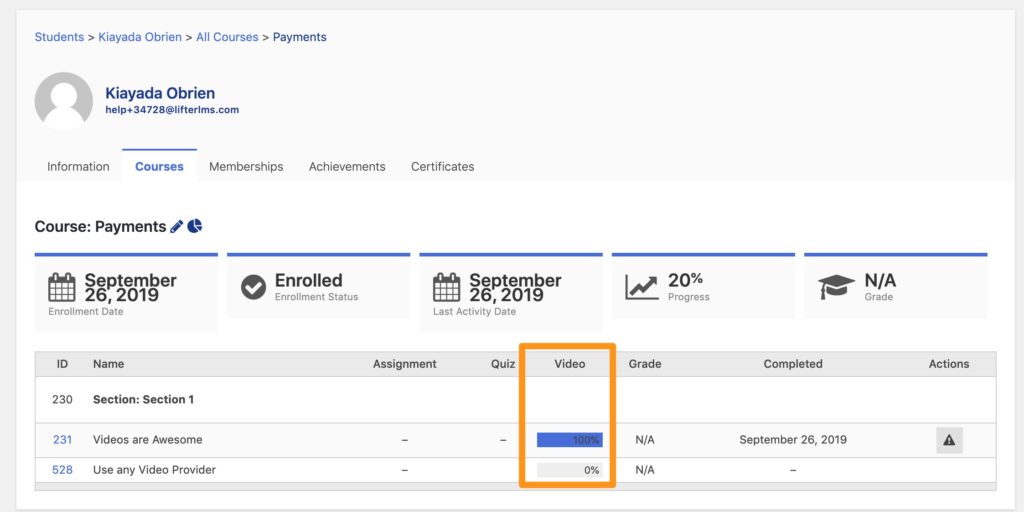
Task: Click the Actions column header
Action: (949, 364)
